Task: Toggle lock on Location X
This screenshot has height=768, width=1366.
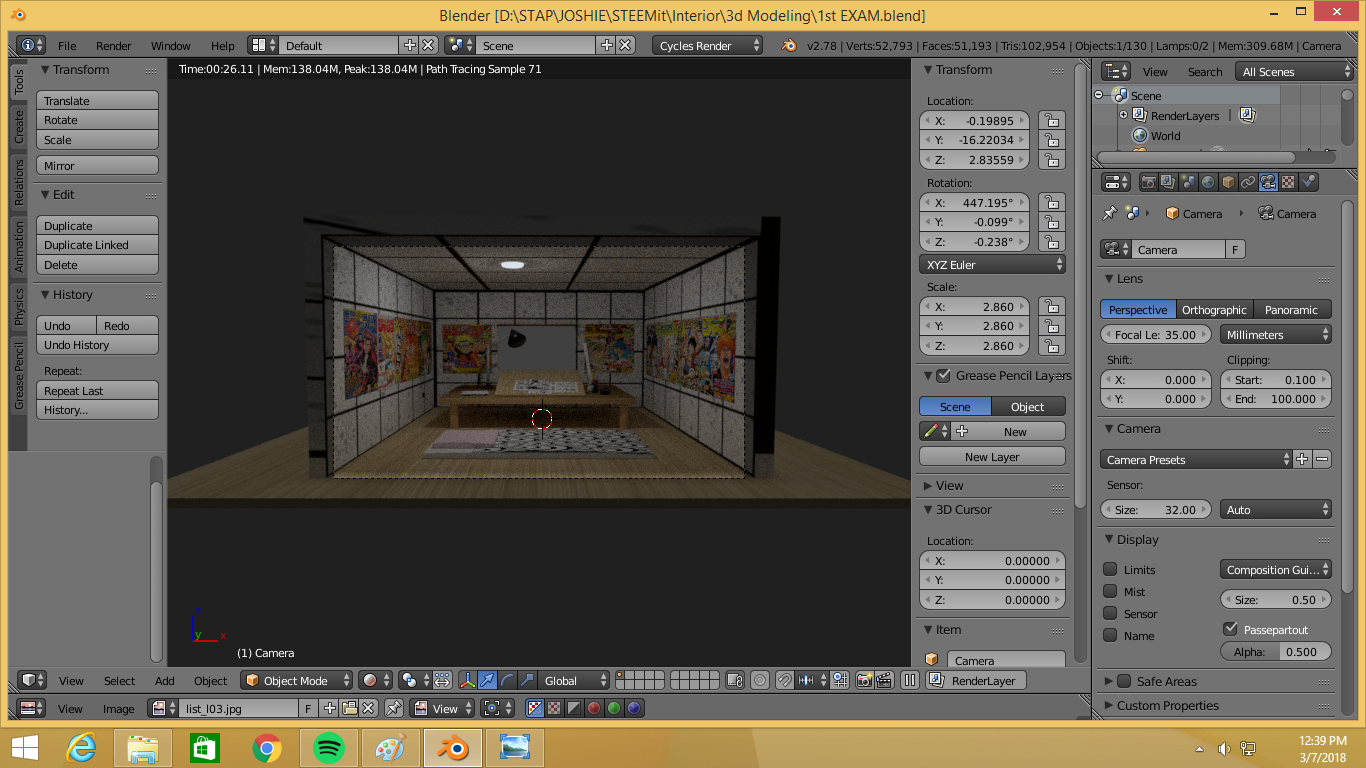Action: click(x=1050, y=120)
